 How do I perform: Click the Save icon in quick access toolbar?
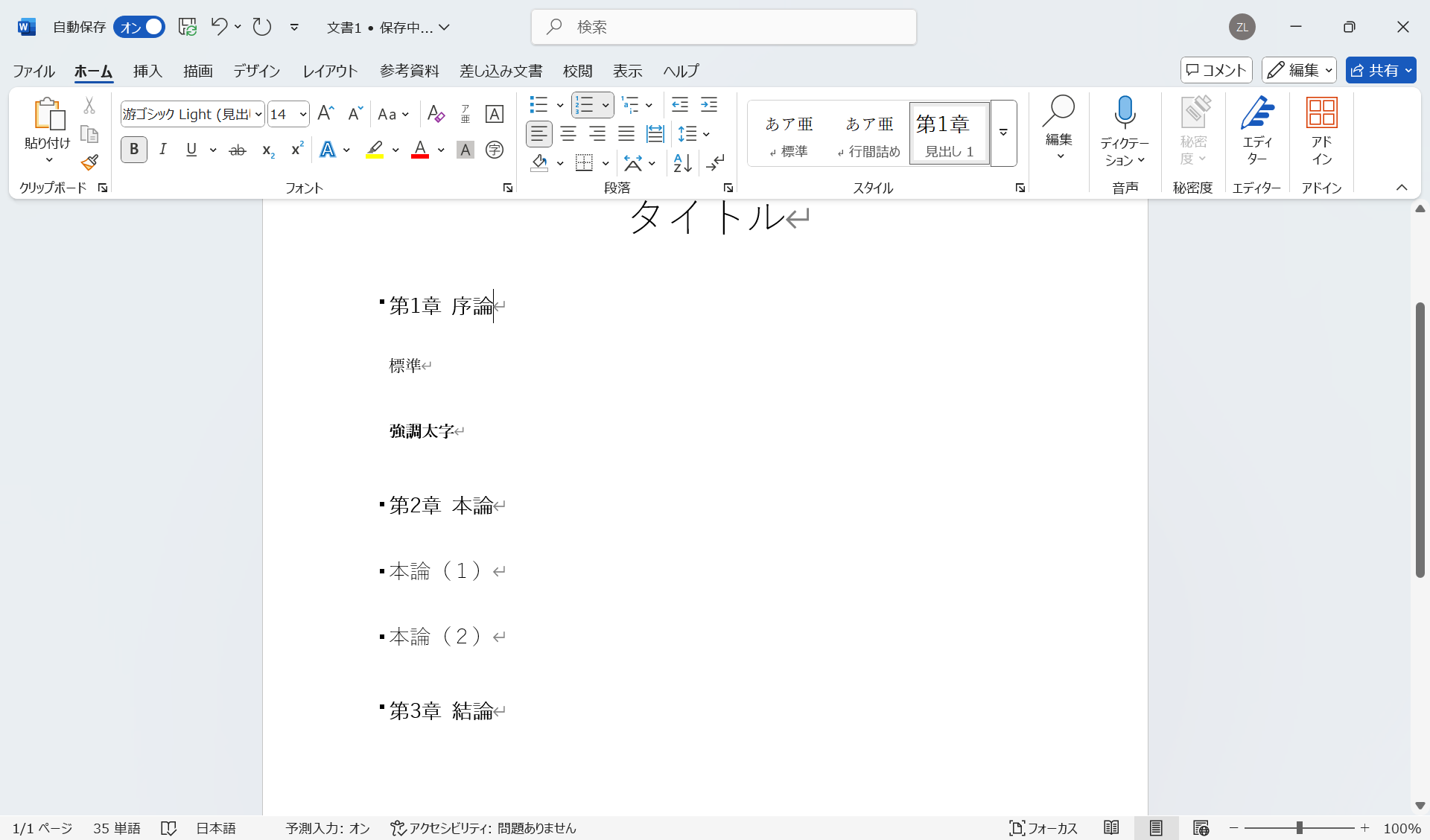coord(187,27)
